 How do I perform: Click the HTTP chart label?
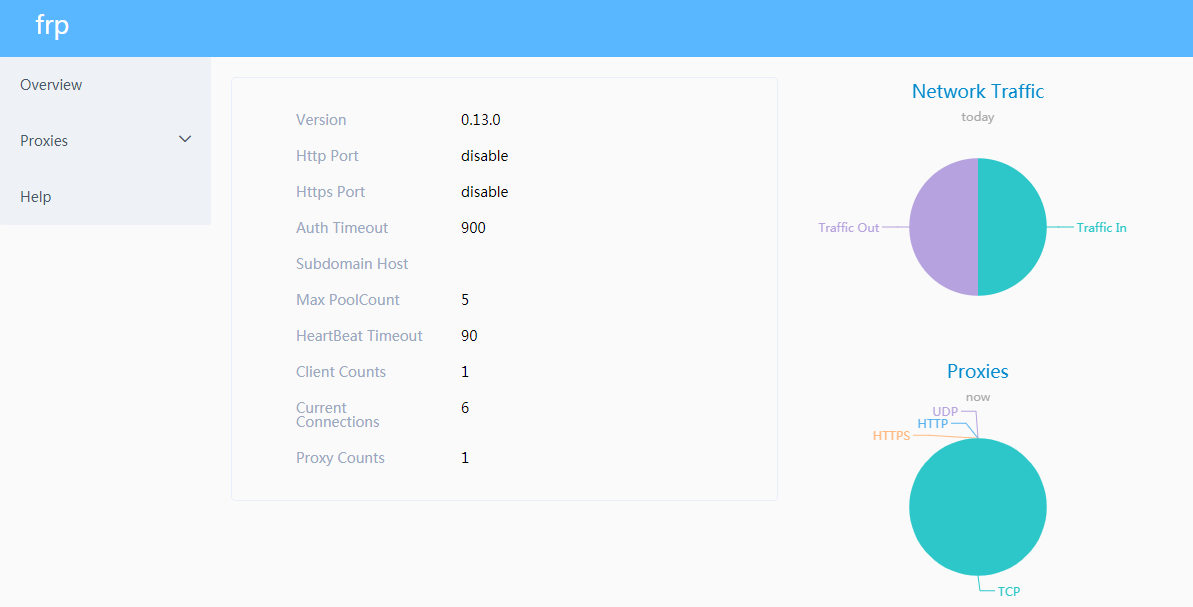[933, 424]
